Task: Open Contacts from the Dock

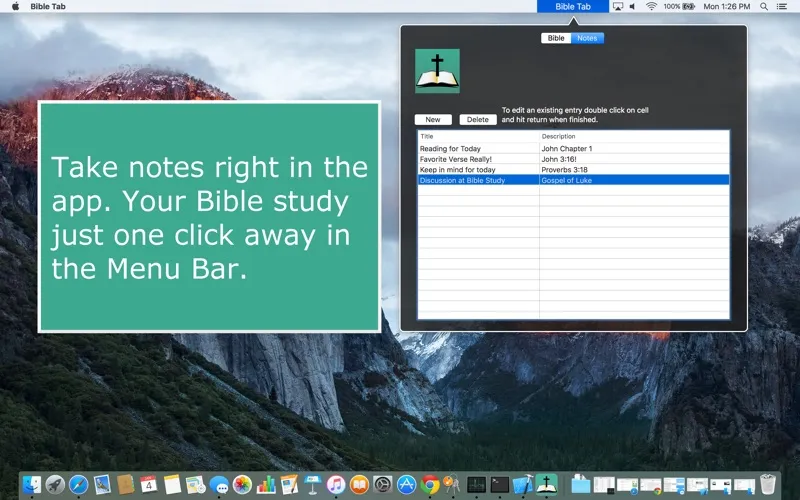Action: 126,485
